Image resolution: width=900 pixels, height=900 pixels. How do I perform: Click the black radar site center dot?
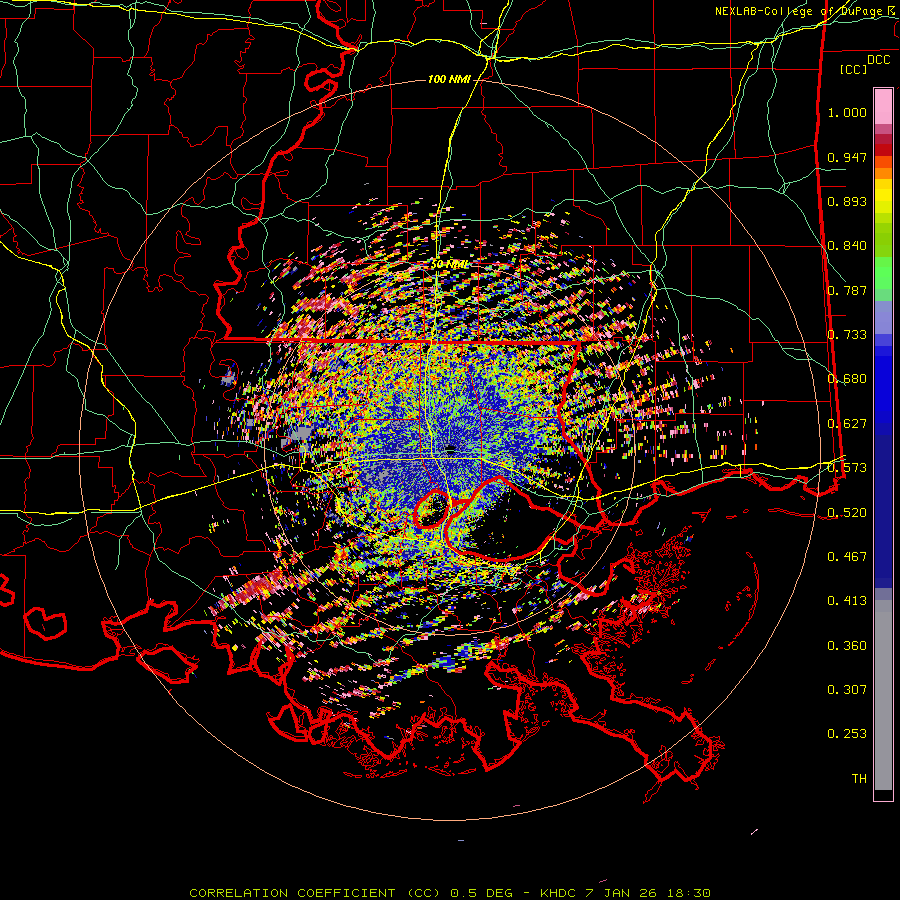pos(451,448)
